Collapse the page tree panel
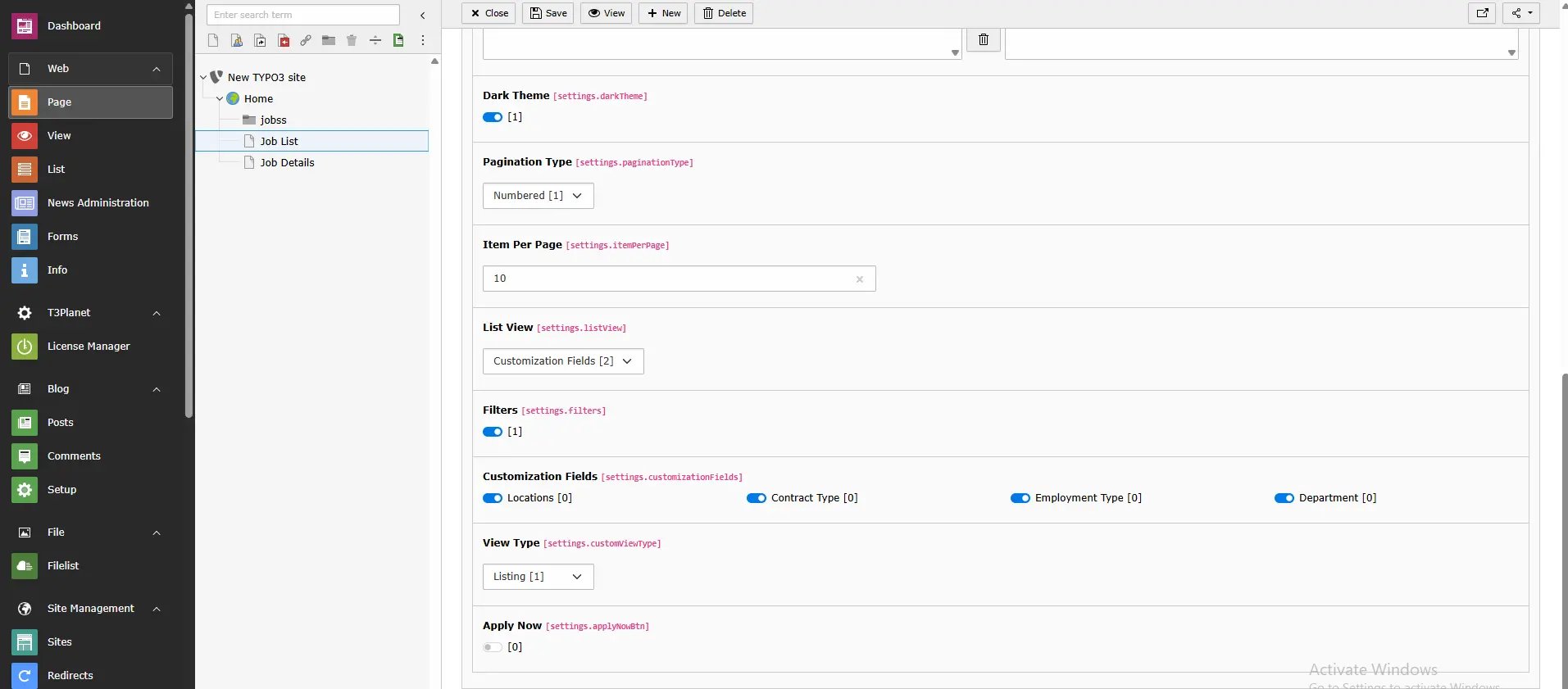This screenshot has width=1568, height=689. click(x=423, y=15)
